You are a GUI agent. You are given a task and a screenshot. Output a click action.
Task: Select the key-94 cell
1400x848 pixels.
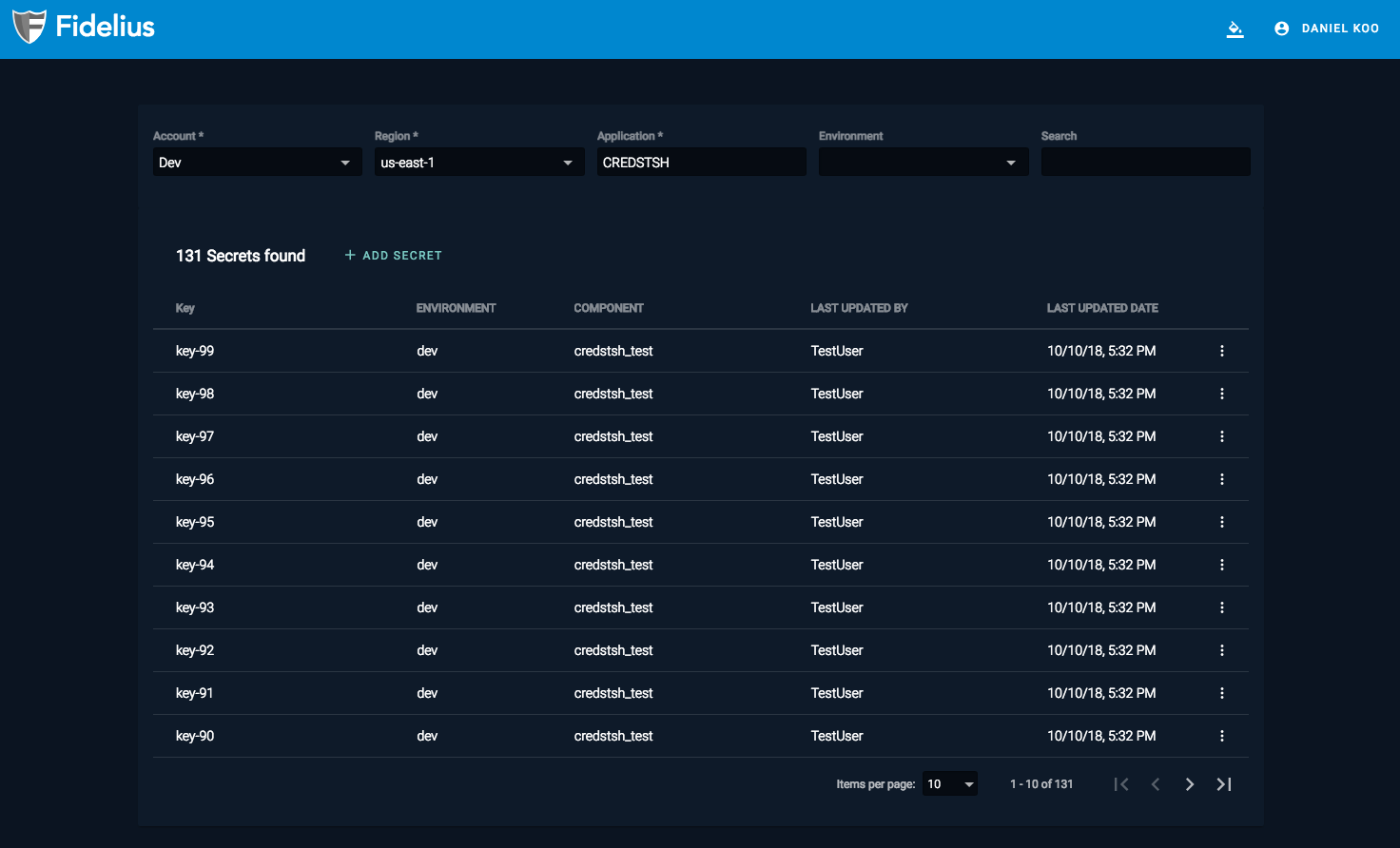pos(195,565)
